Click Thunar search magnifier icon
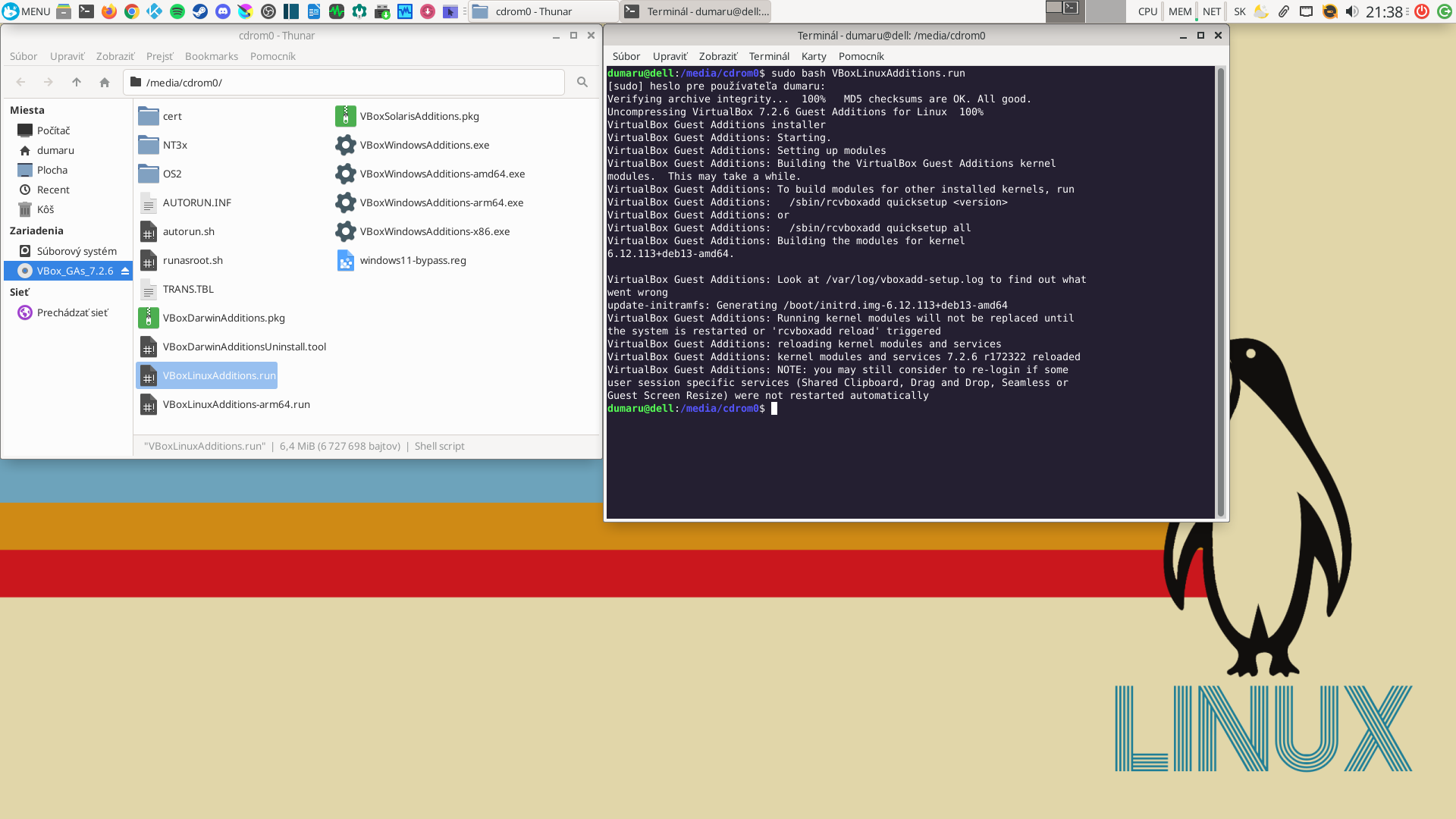 [582, 82]
